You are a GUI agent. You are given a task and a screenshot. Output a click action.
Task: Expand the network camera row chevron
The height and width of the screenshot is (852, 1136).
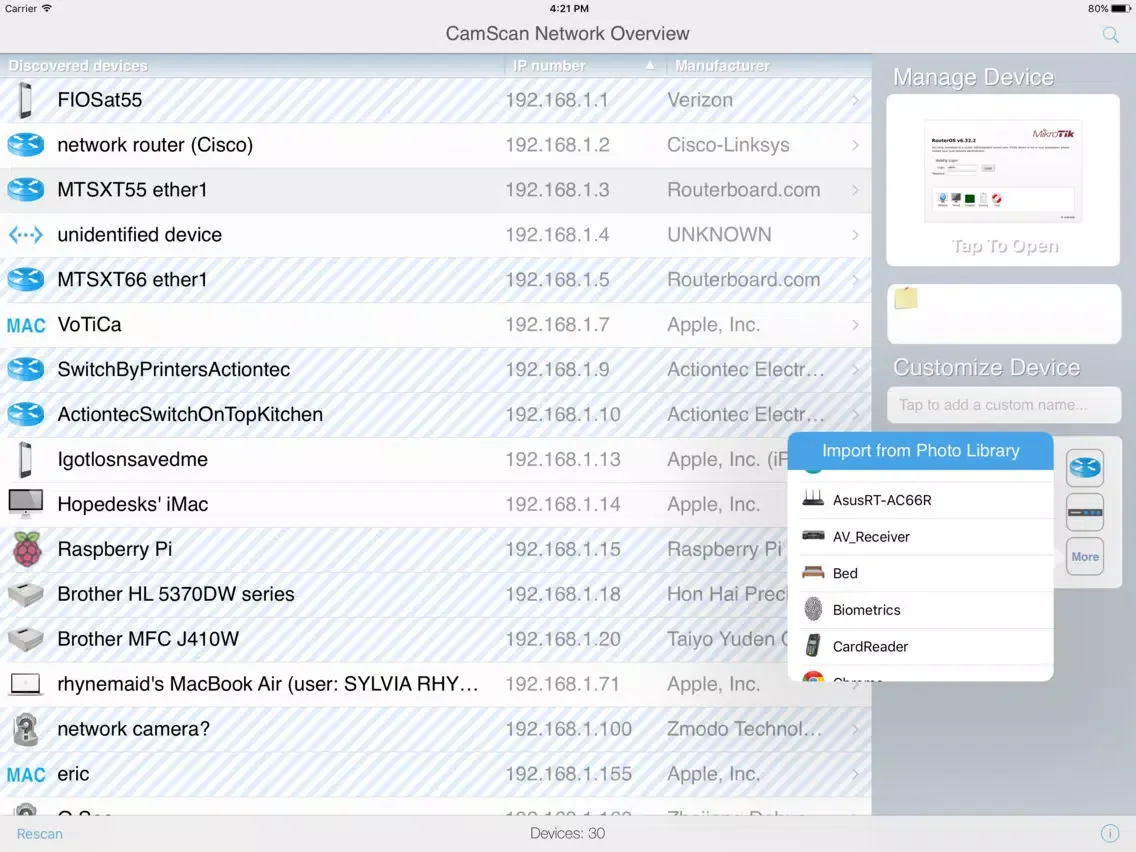[x=856, y=729]
